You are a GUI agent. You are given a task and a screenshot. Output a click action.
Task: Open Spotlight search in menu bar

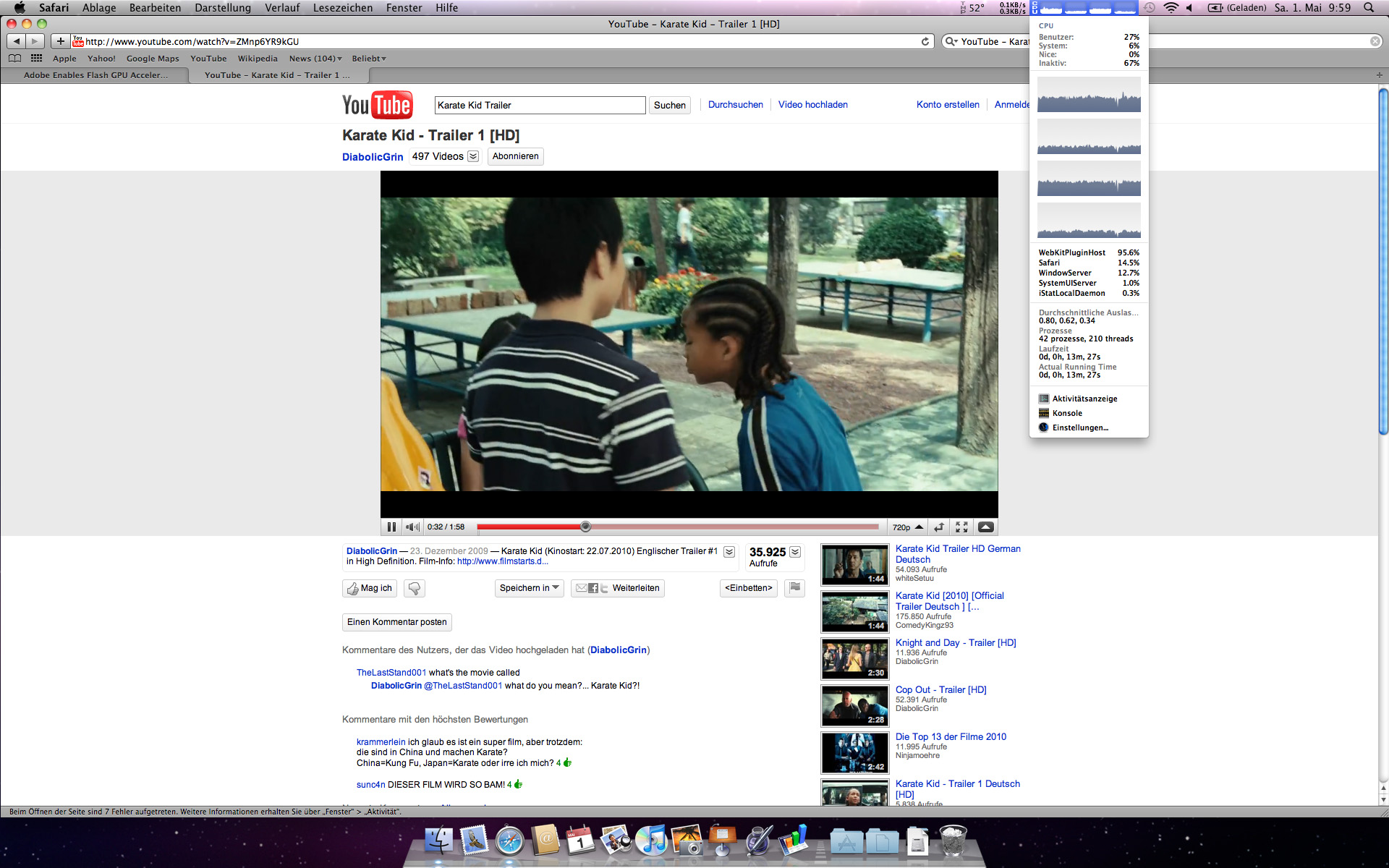[x=1369, y=7]
